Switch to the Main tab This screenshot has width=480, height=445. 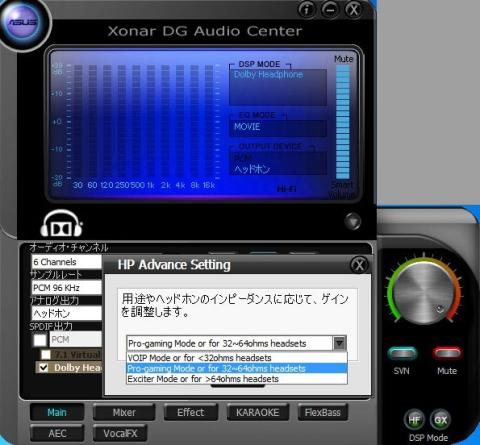point(57,412)
